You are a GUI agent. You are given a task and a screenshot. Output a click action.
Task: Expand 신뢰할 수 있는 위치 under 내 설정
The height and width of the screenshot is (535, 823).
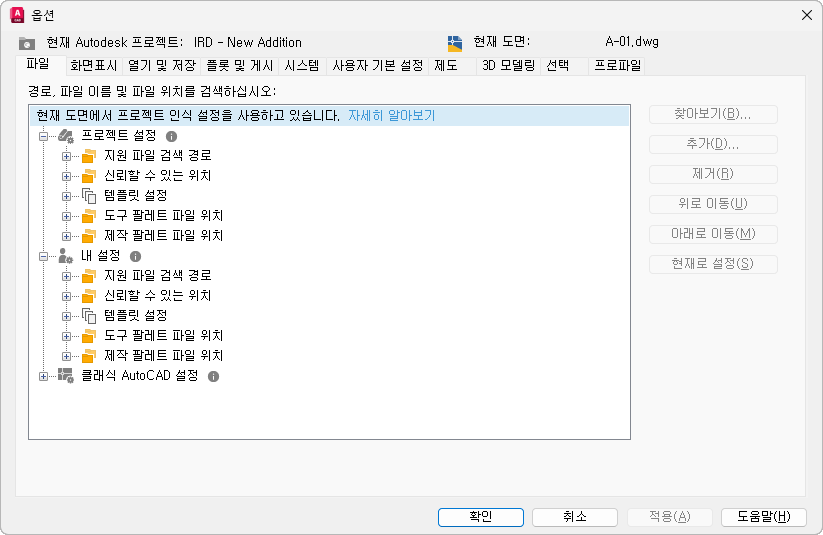point(66,296)
